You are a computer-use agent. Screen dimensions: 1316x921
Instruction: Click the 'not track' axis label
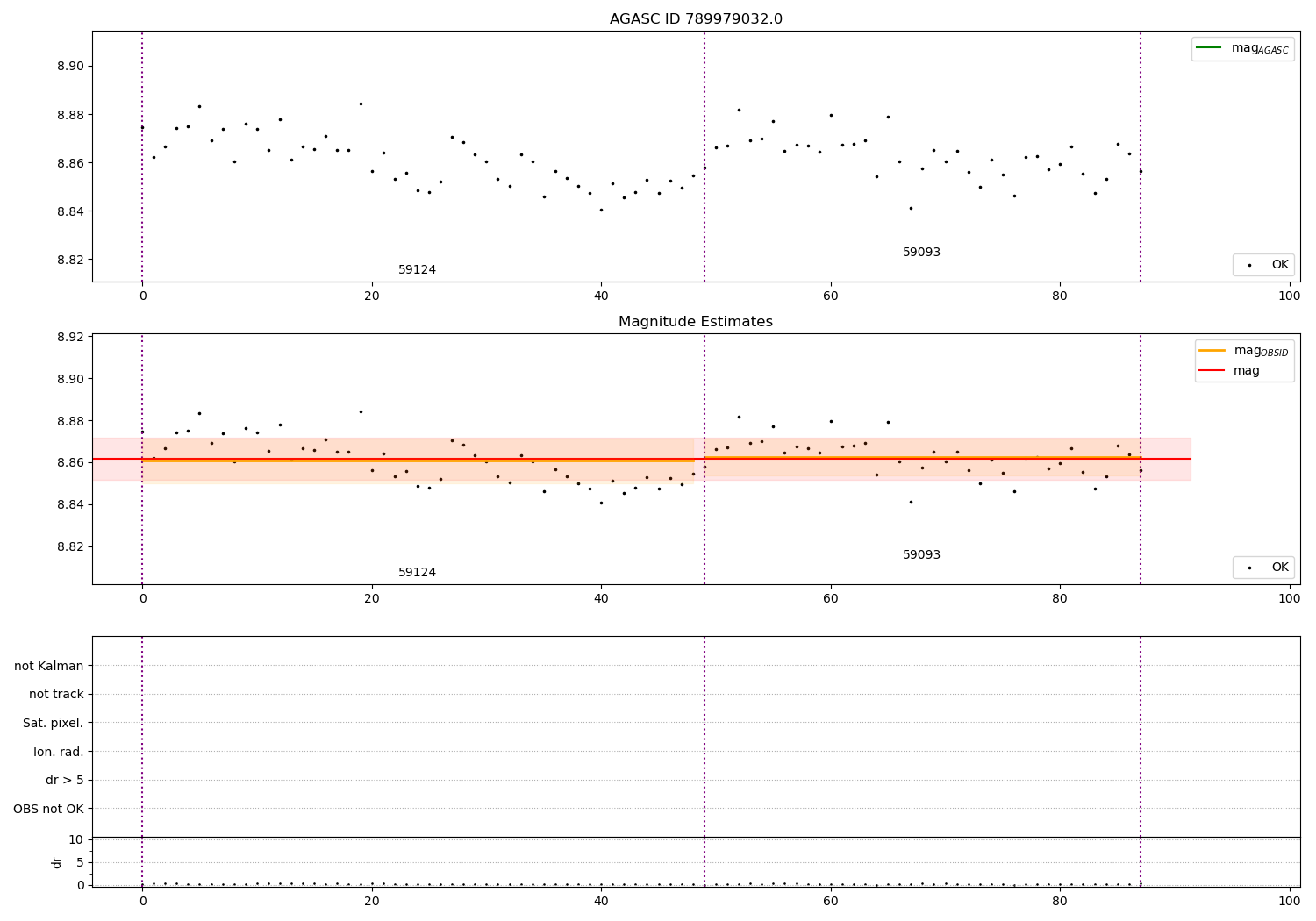click(x=56, y=695)
